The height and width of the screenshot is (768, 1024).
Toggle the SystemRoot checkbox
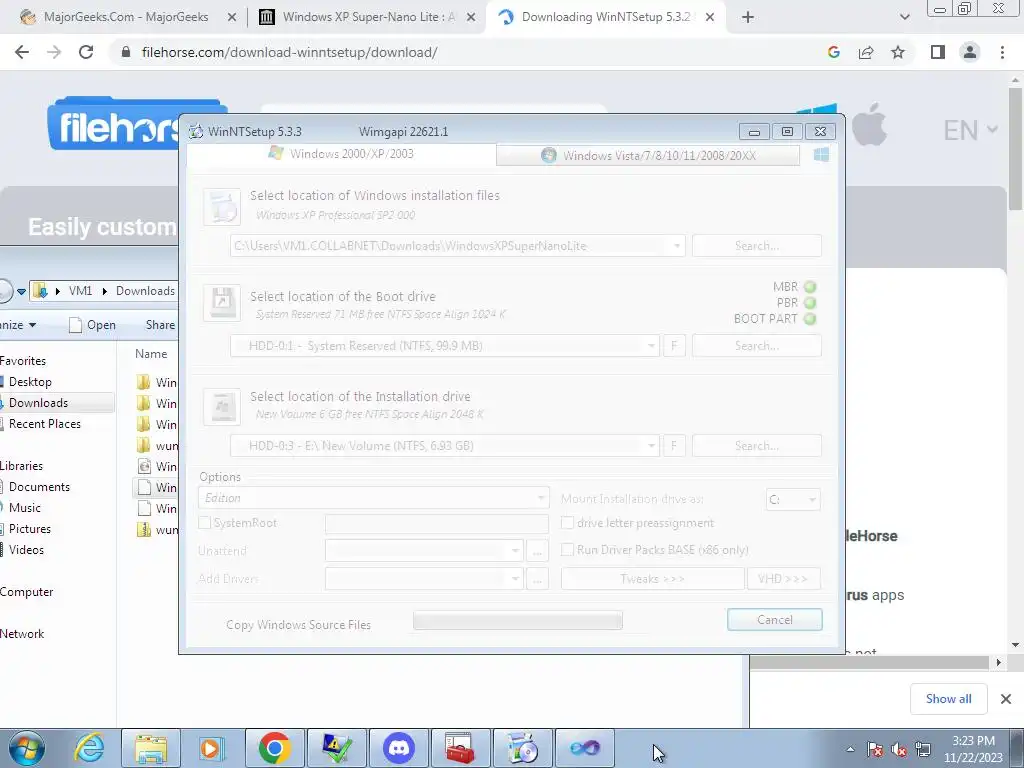tap(205, 522)
